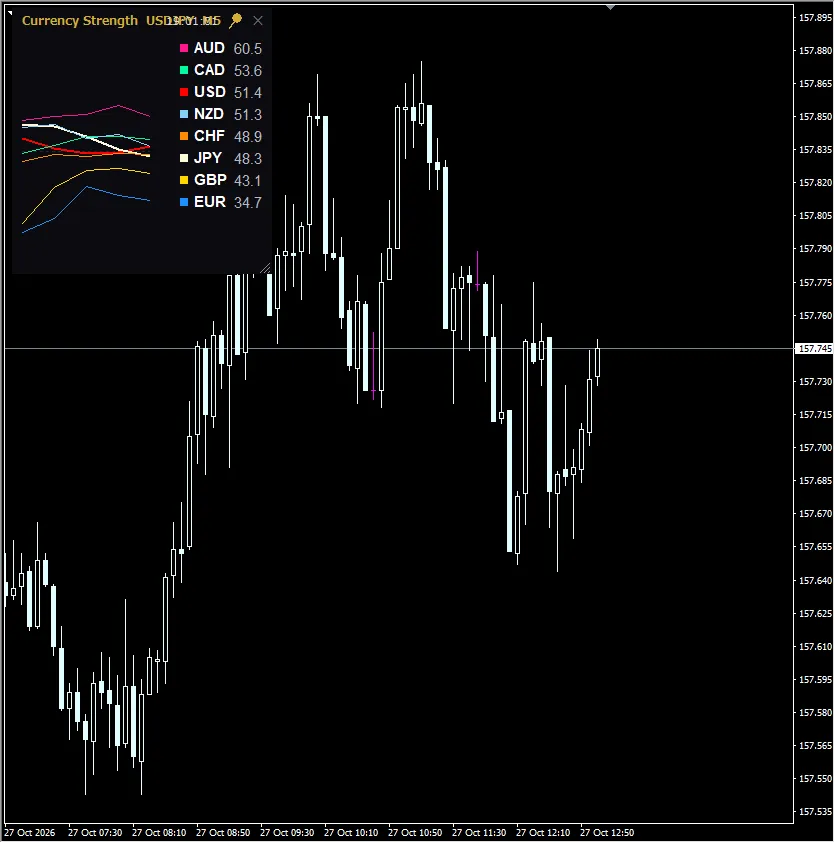The image size is (835, 843).
Task: Click the "27 Oct 12:50" time label
Action: (x=607, y=833)
